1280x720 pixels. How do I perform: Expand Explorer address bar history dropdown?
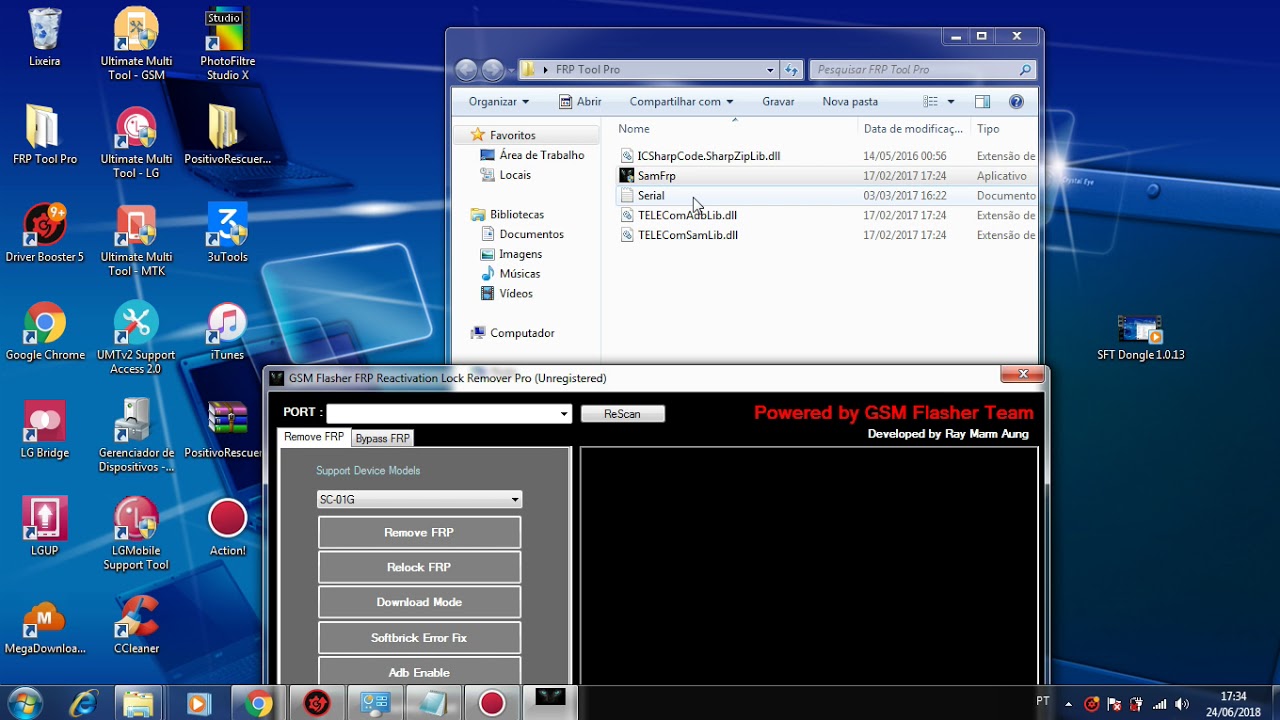coord(770,70)
